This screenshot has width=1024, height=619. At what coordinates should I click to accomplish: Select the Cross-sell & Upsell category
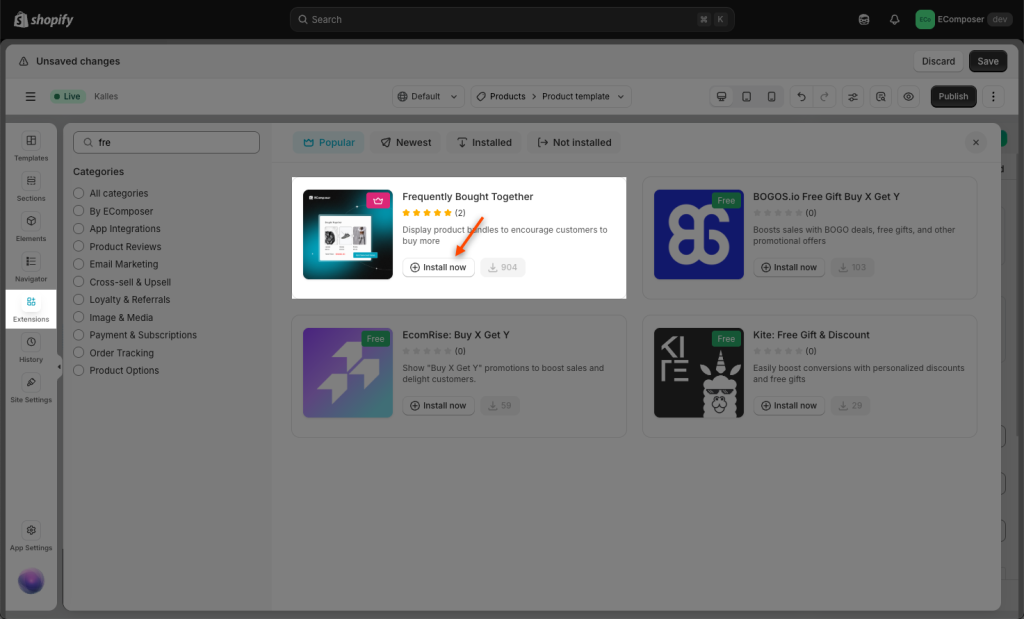click(79, 282)
